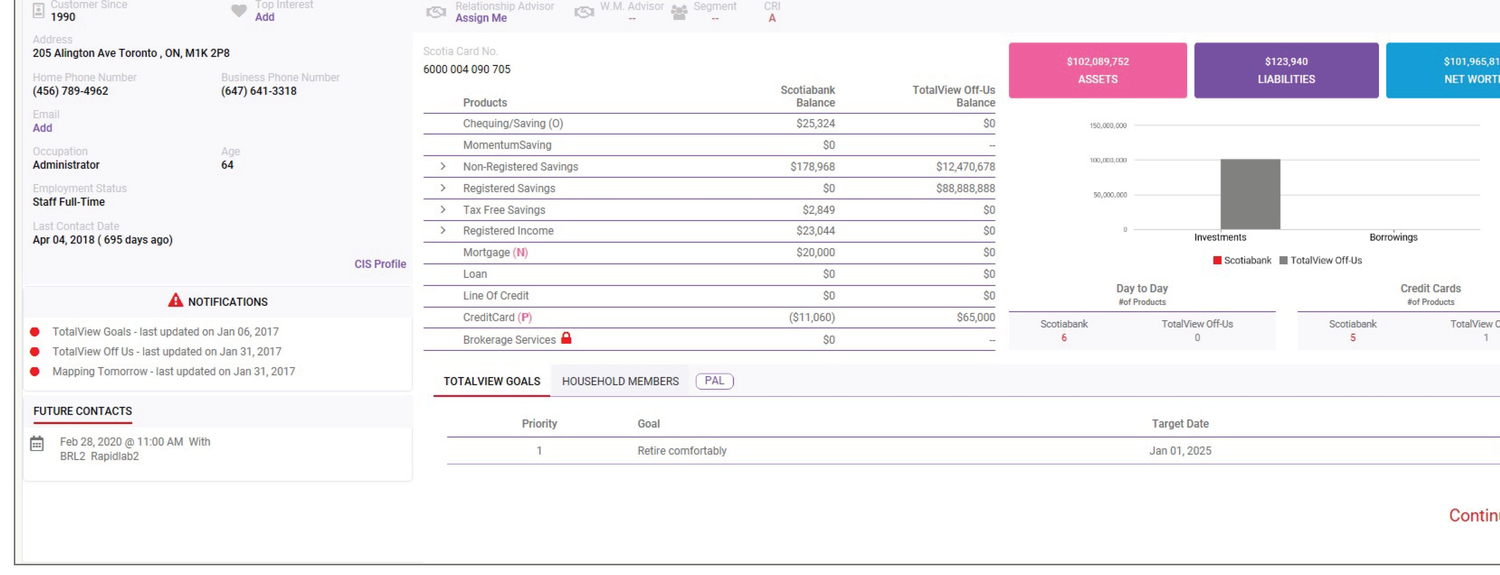Click the gray Investments bar in chart

pyautogui.click(x=1250, y=194)
